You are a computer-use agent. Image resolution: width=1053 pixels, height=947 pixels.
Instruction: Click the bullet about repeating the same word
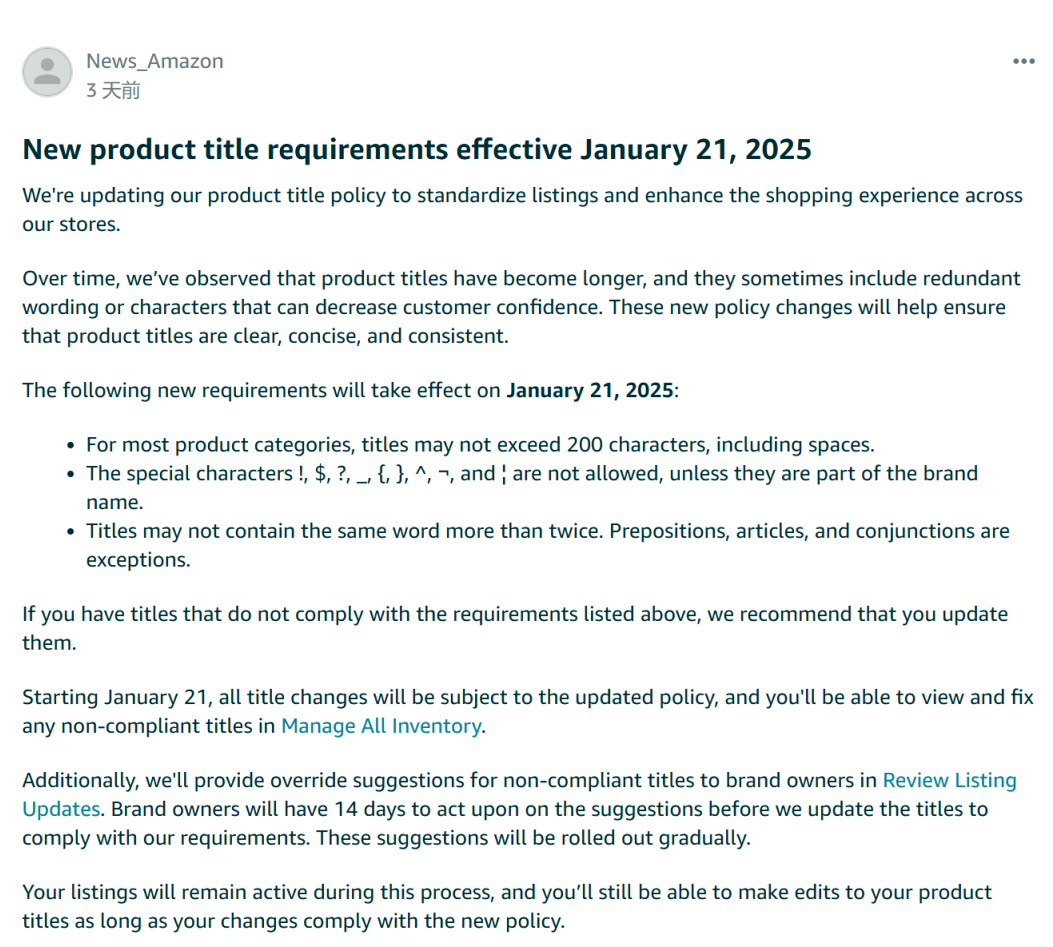pos(547,545)
